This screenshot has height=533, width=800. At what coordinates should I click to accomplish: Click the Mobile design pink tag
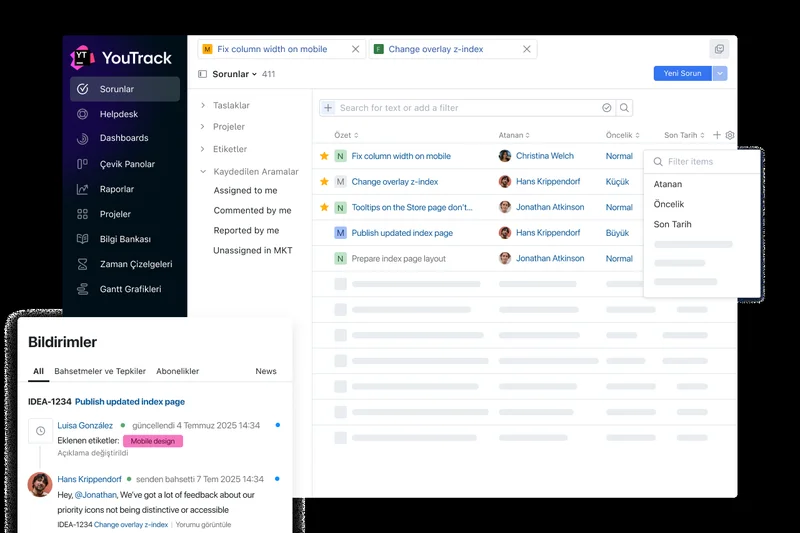153,441
